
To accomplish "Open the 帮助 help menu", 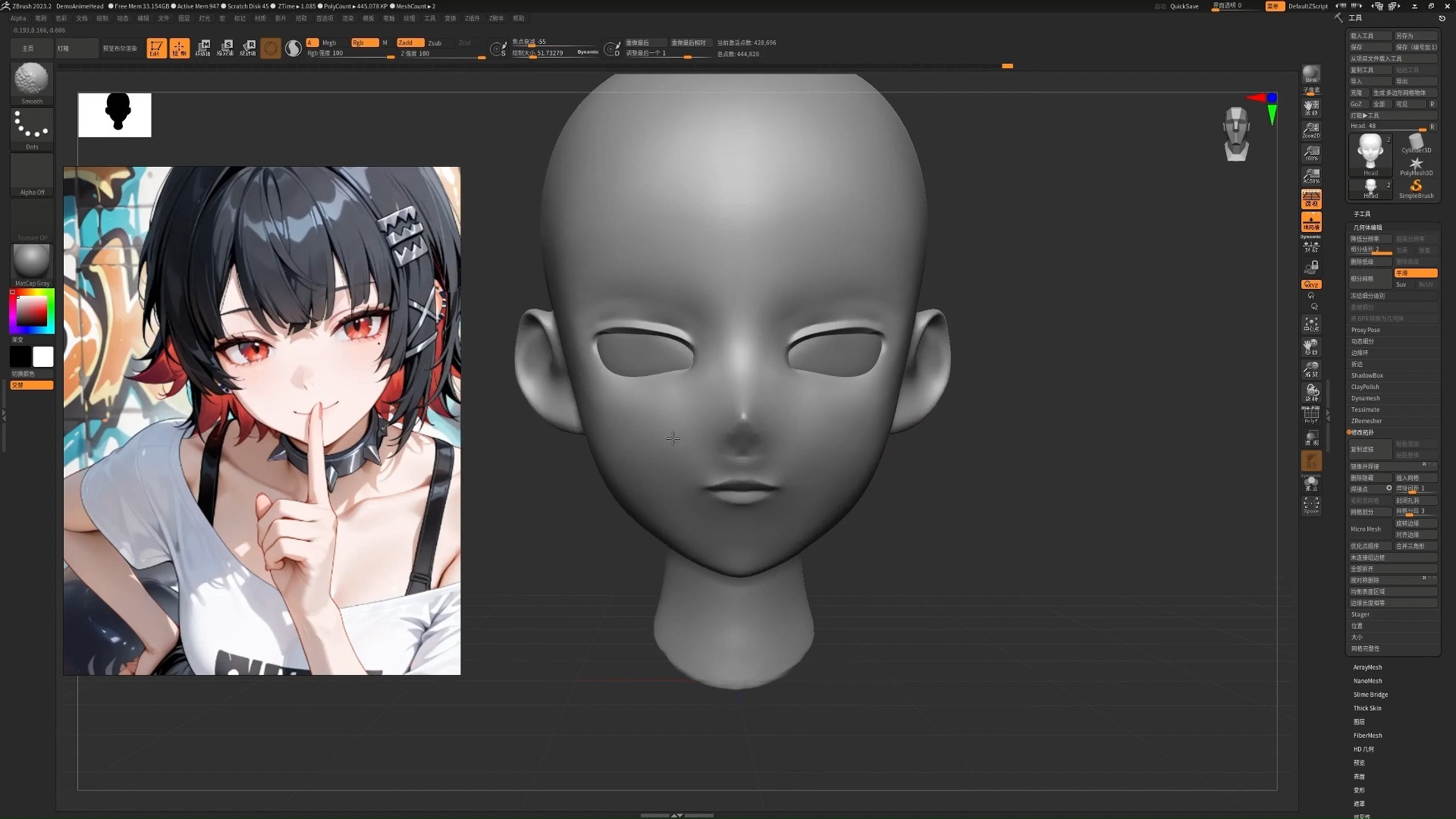I will (519, 18).
